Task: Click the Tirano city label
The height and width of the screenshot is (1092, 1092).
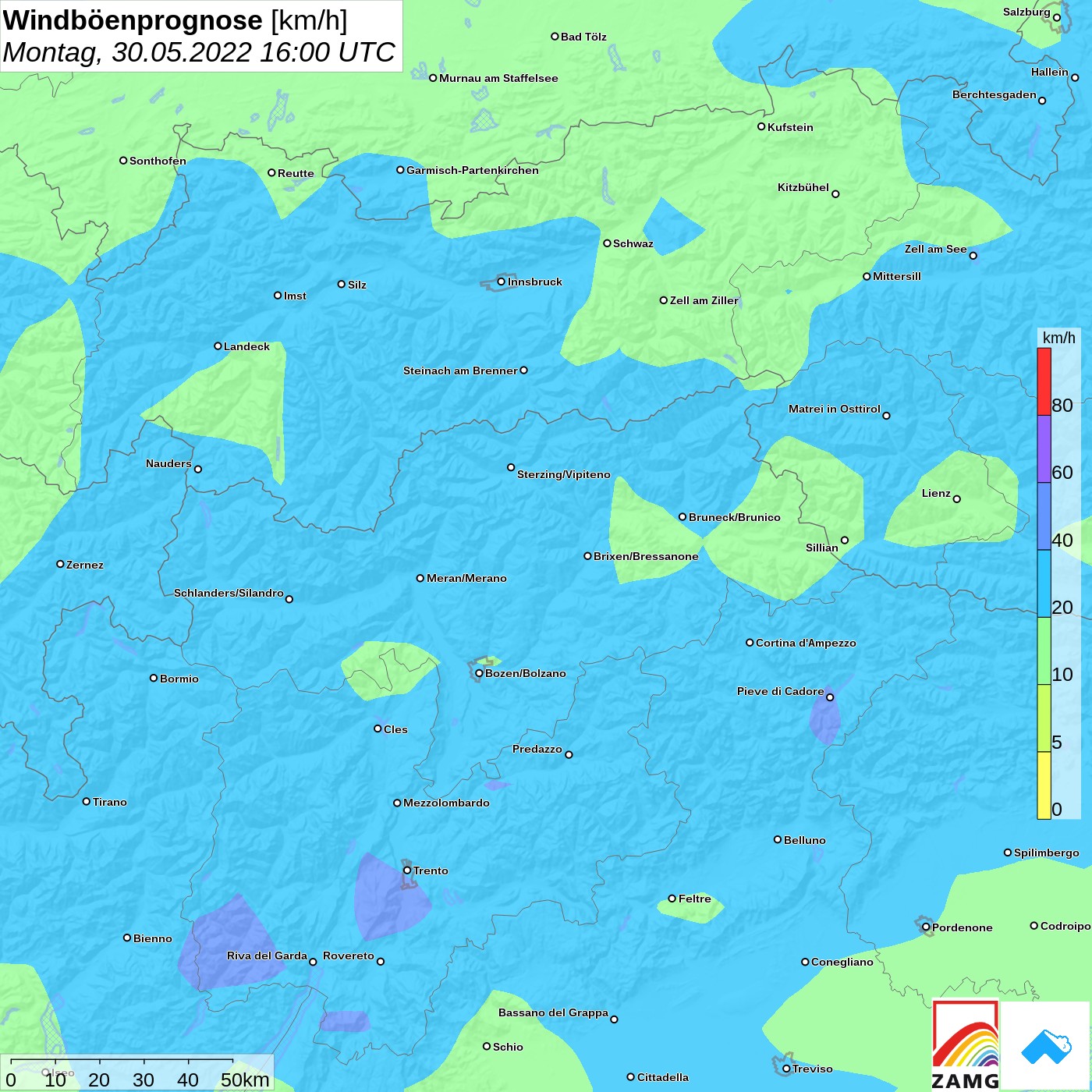Action: [110, 802]
